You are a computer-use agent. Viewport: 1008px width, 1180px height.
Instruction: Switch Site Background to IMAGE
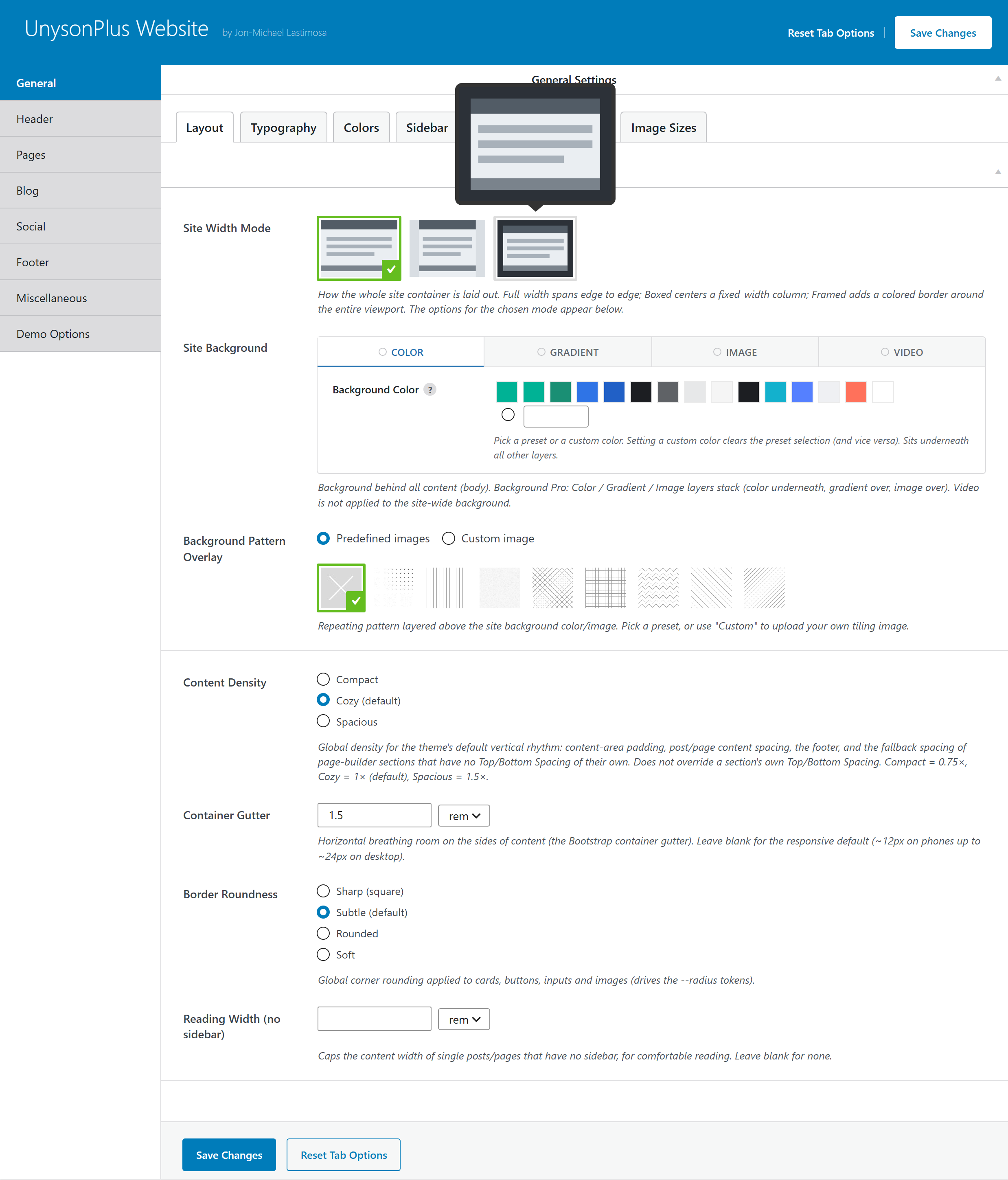[x=735, y=352]
